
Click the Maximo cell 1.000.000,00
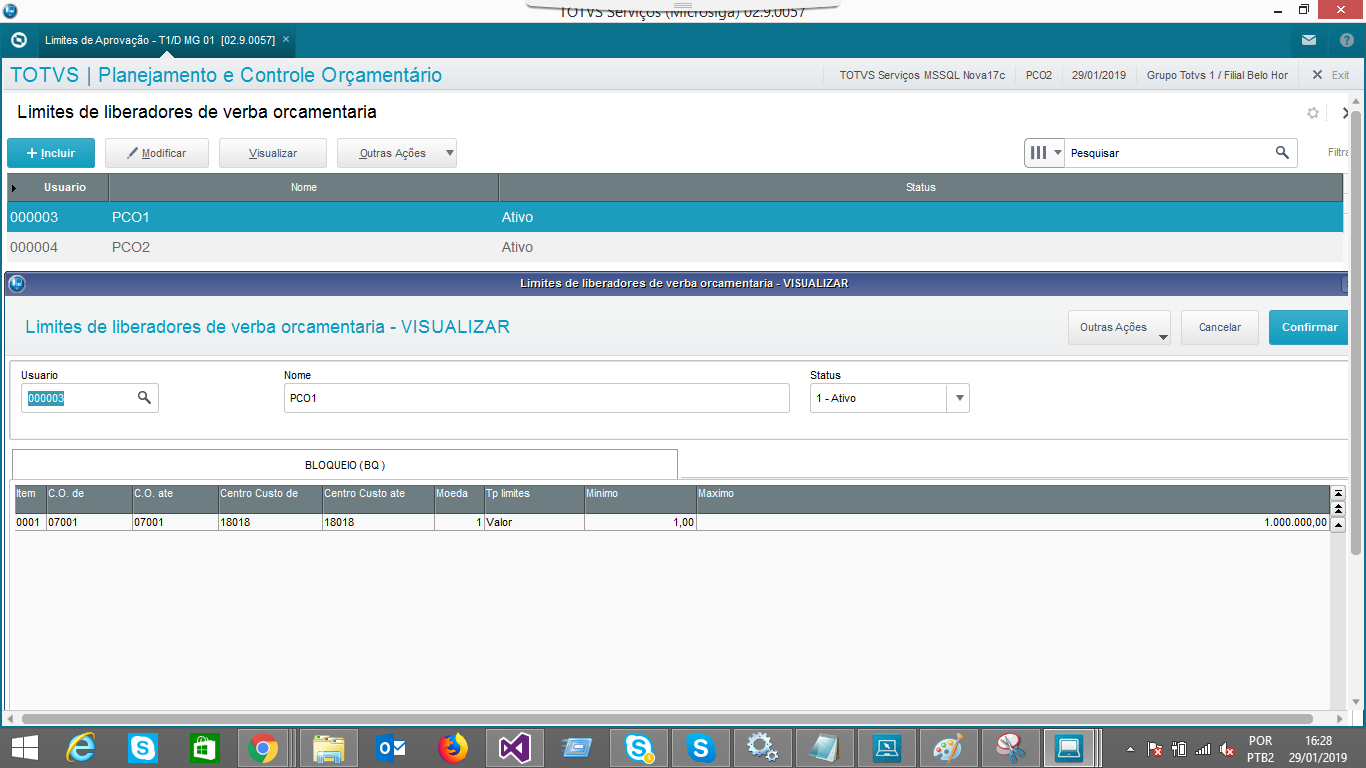point(1013,522)
